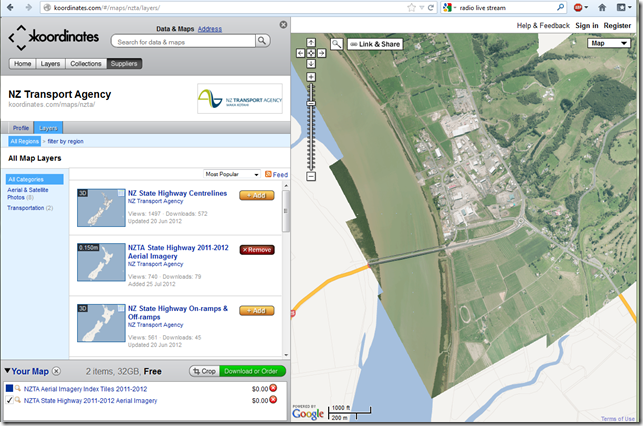643x426 pixels.
Task: Open On-ramps & Off-ramps layer thumbnail
Action: point(101,323)
